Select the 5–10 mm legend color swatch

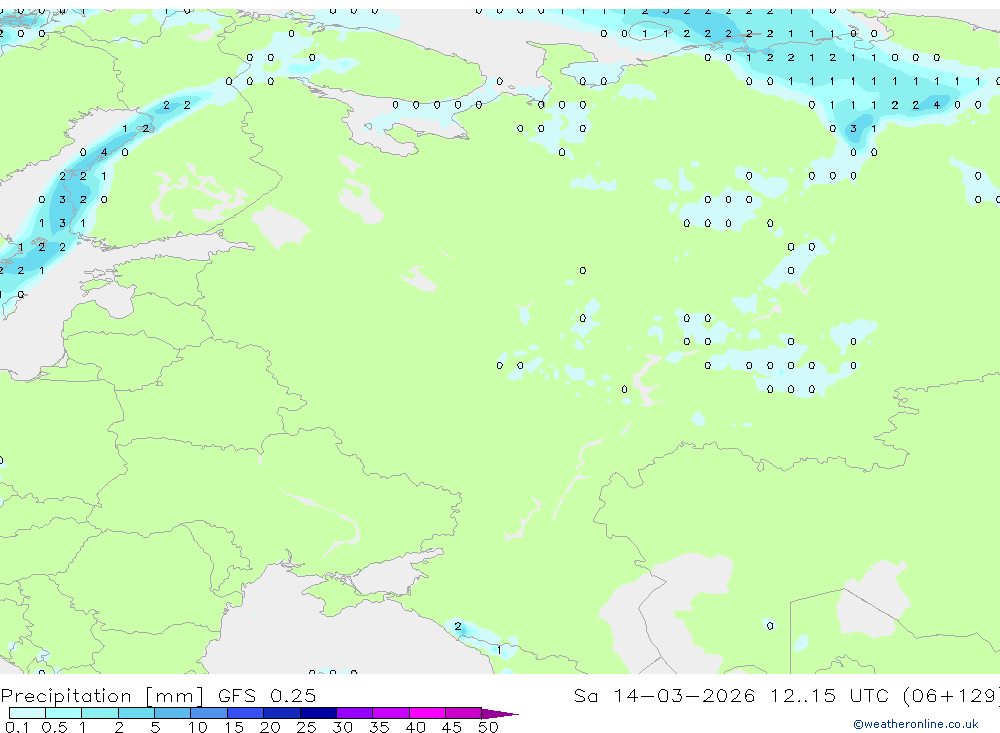click(x=173, y=713)
